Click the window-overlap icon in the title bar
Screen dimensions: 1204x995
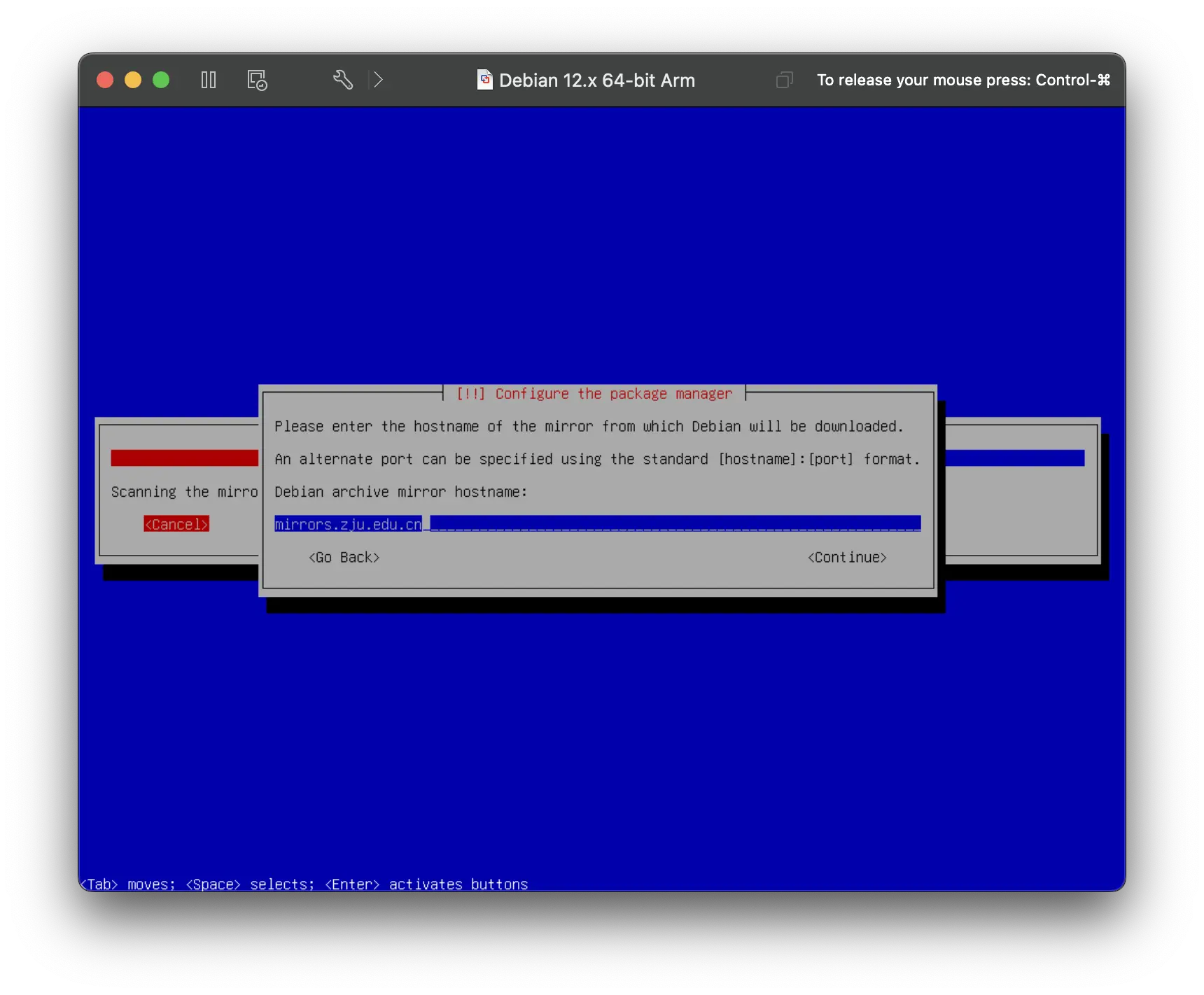tap(785, 80)
